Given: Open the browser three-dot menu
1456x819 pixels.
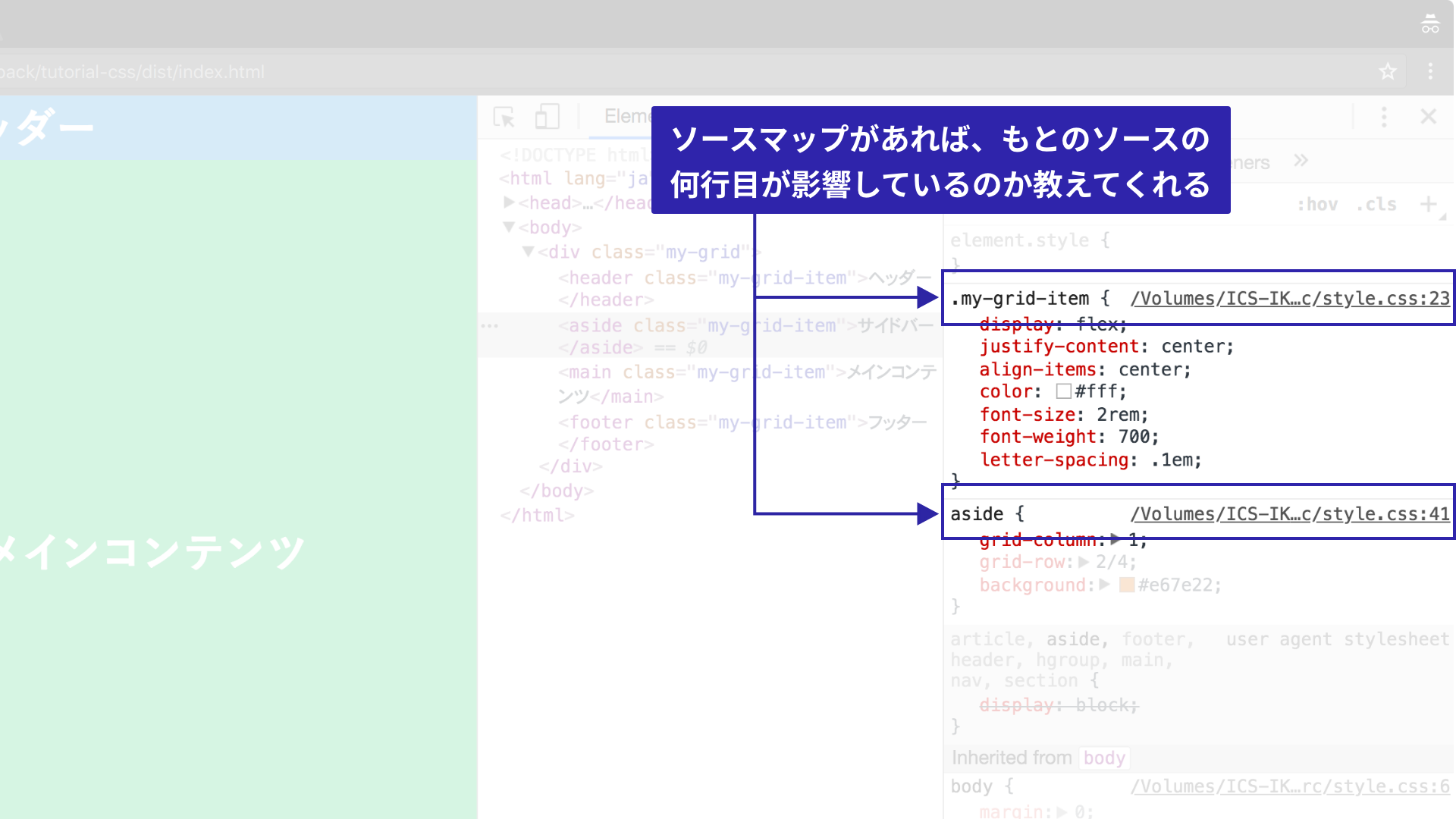Looking at the screenshot, I should [x=1430, y=71].
